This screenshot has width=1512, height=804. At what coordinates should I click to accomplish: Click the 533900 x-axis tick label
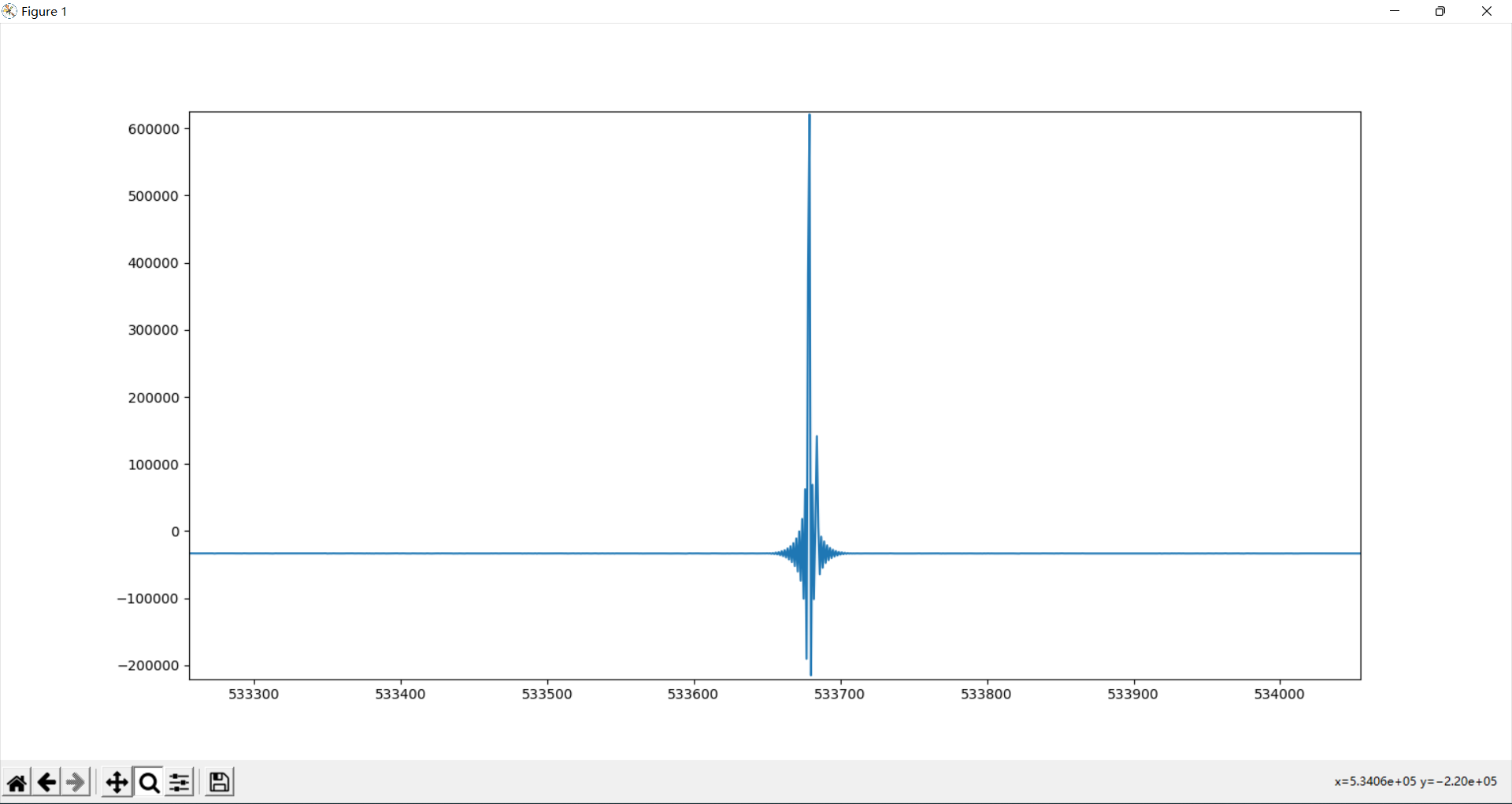point(1132,694)
